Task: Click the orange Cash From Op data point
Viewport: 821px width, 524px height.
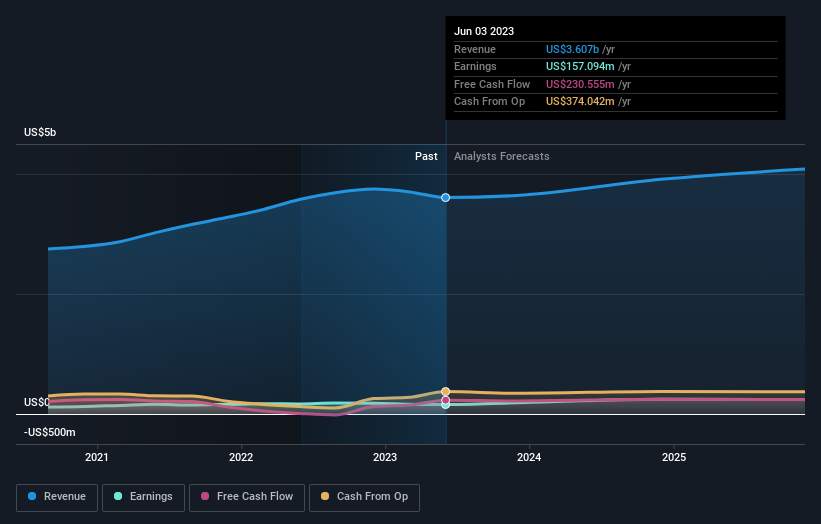Action: (x=446, y=392)
